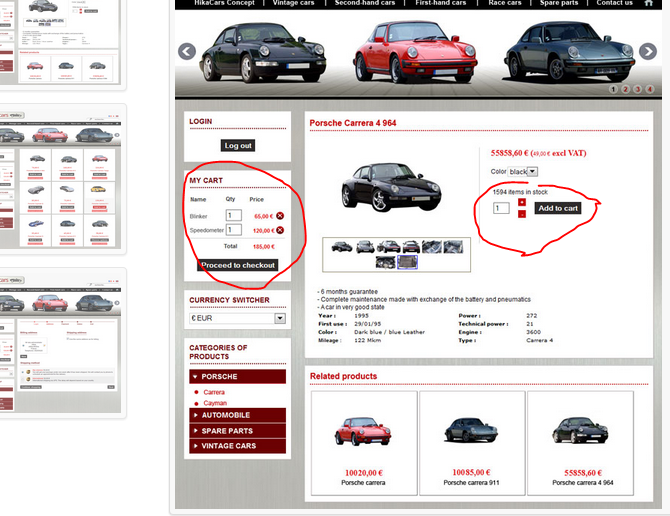Click the product quantity input field
670x516 pixels.
click(501, 208)
